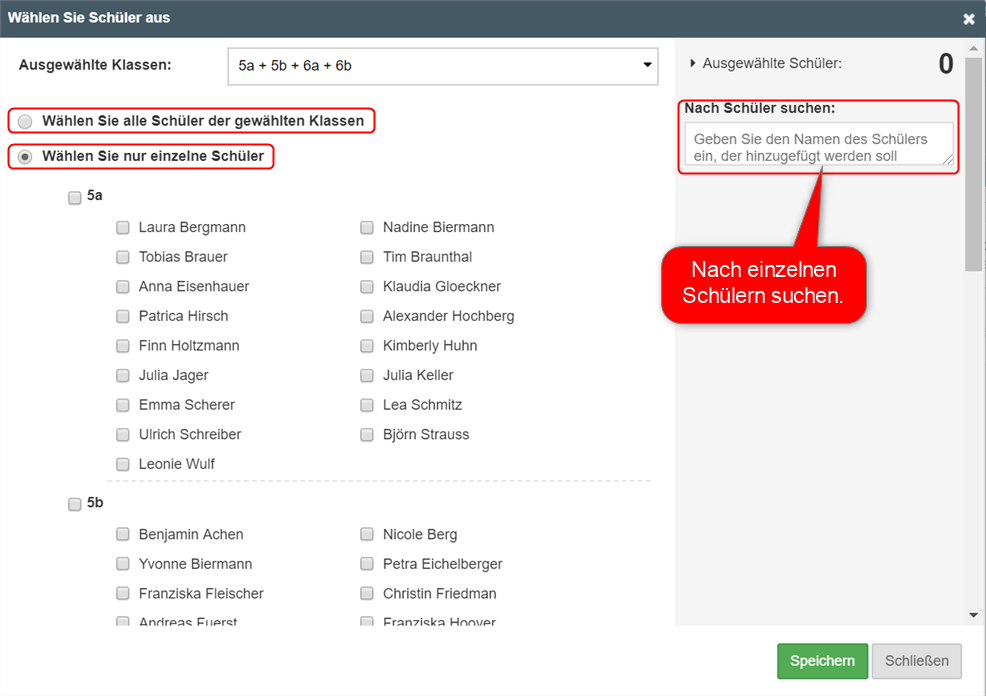Select Benjamin Achen in class 5b
Viewport: 986px width, 696px height.
tap(123, 535)
